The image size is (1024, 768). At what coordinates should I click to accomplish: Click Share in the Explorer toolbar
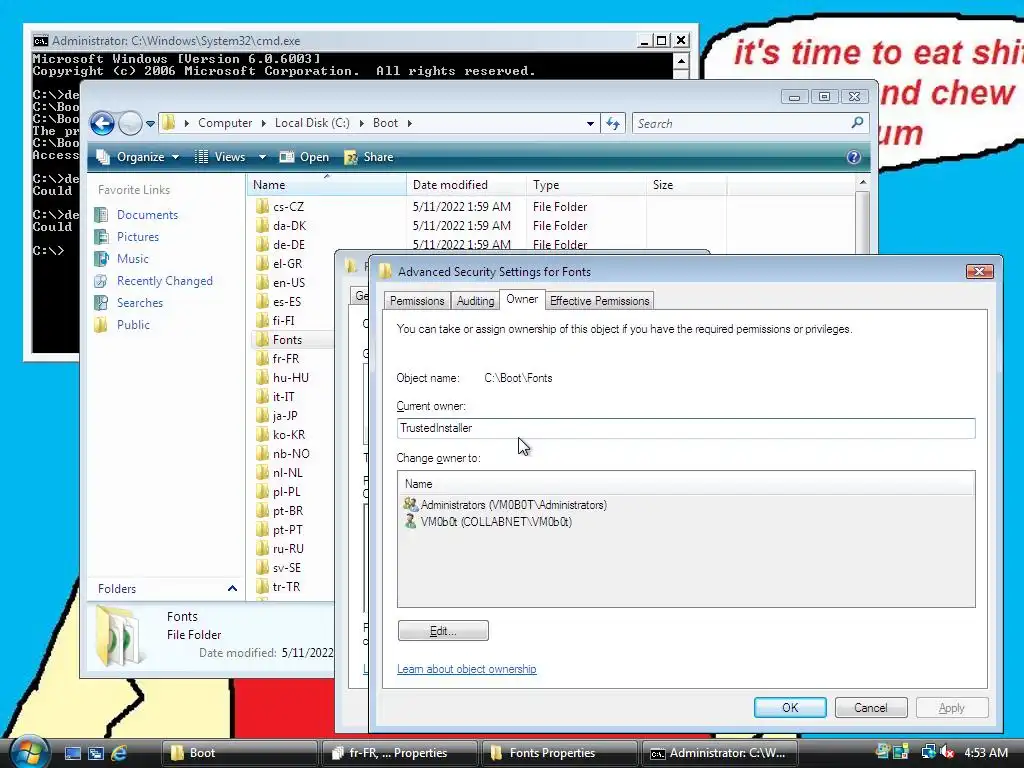tap(369, 157)
